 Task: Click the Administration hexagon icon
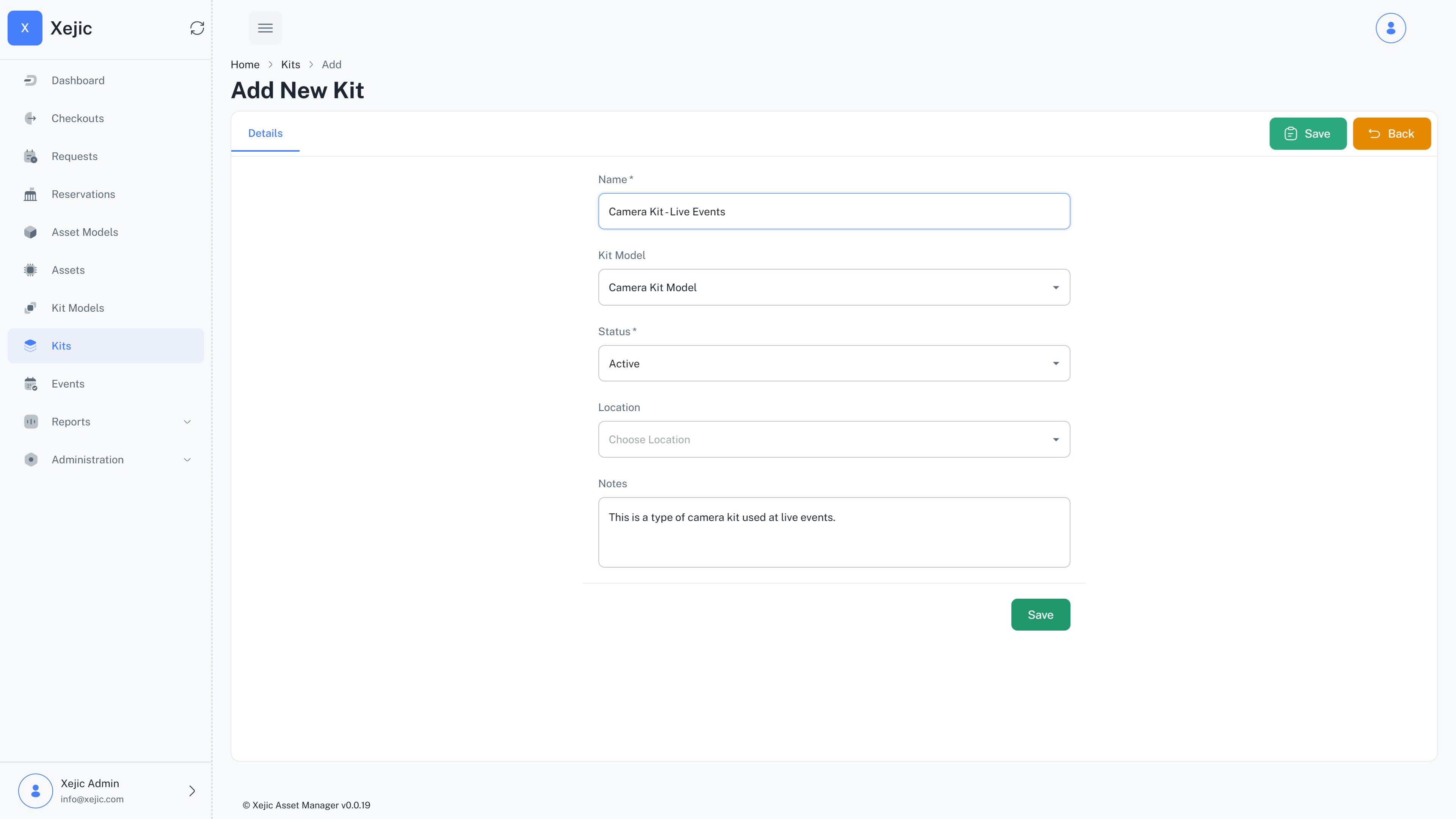pyautogui.click(x=30, y=460)
